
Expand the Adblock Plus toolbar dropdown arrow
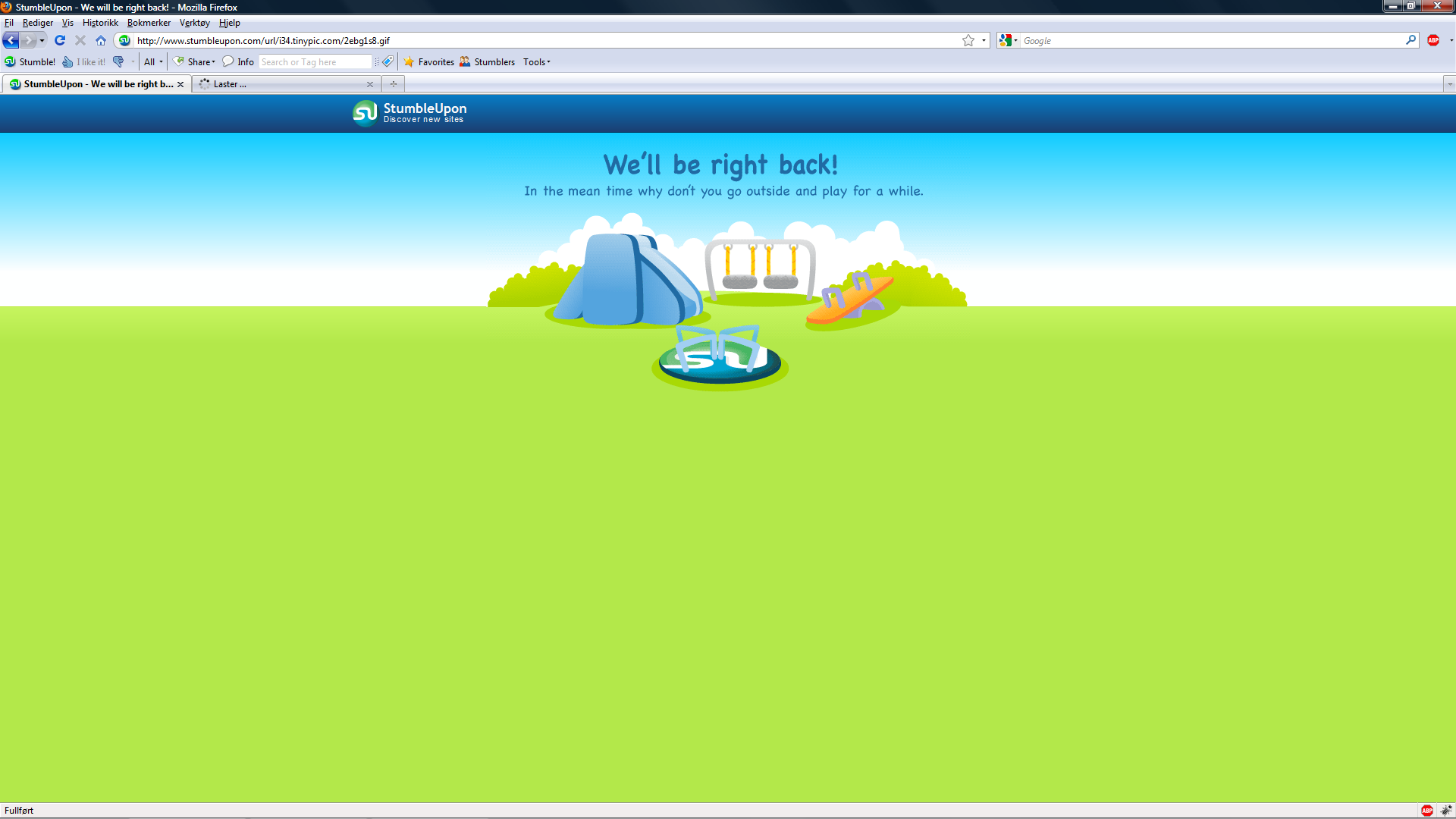tap(1451, 41)
